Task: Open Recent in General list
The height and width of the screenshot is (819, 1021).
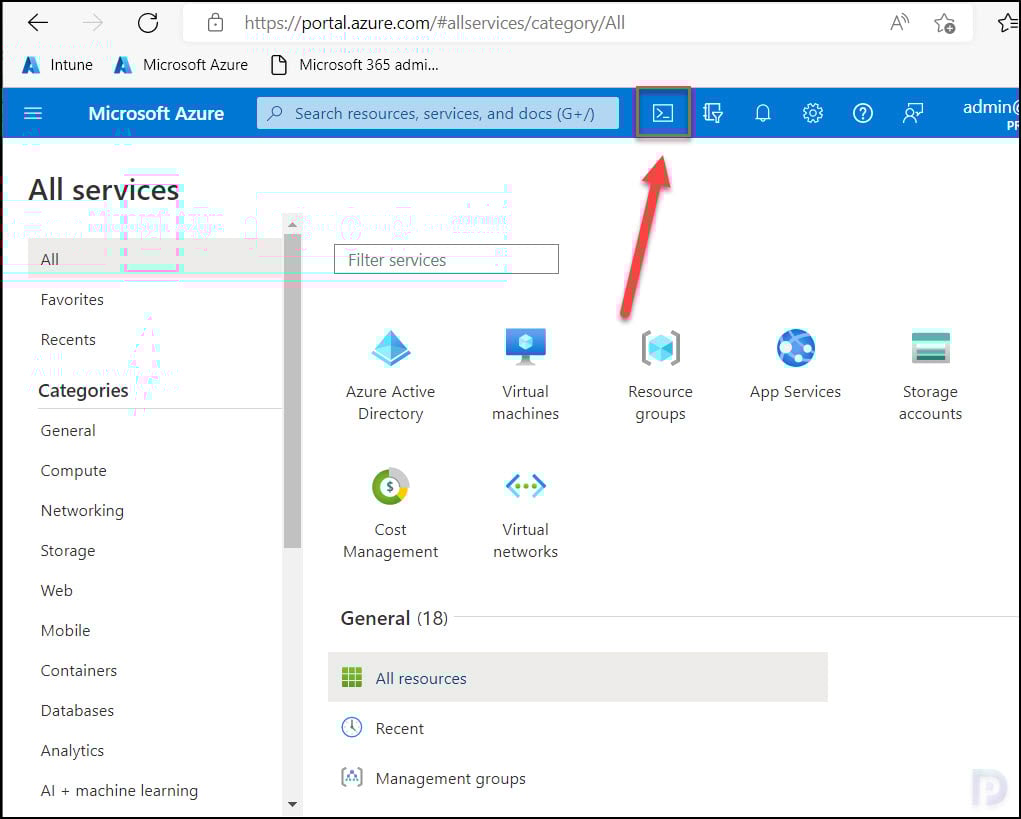Action: click(384, 728)
